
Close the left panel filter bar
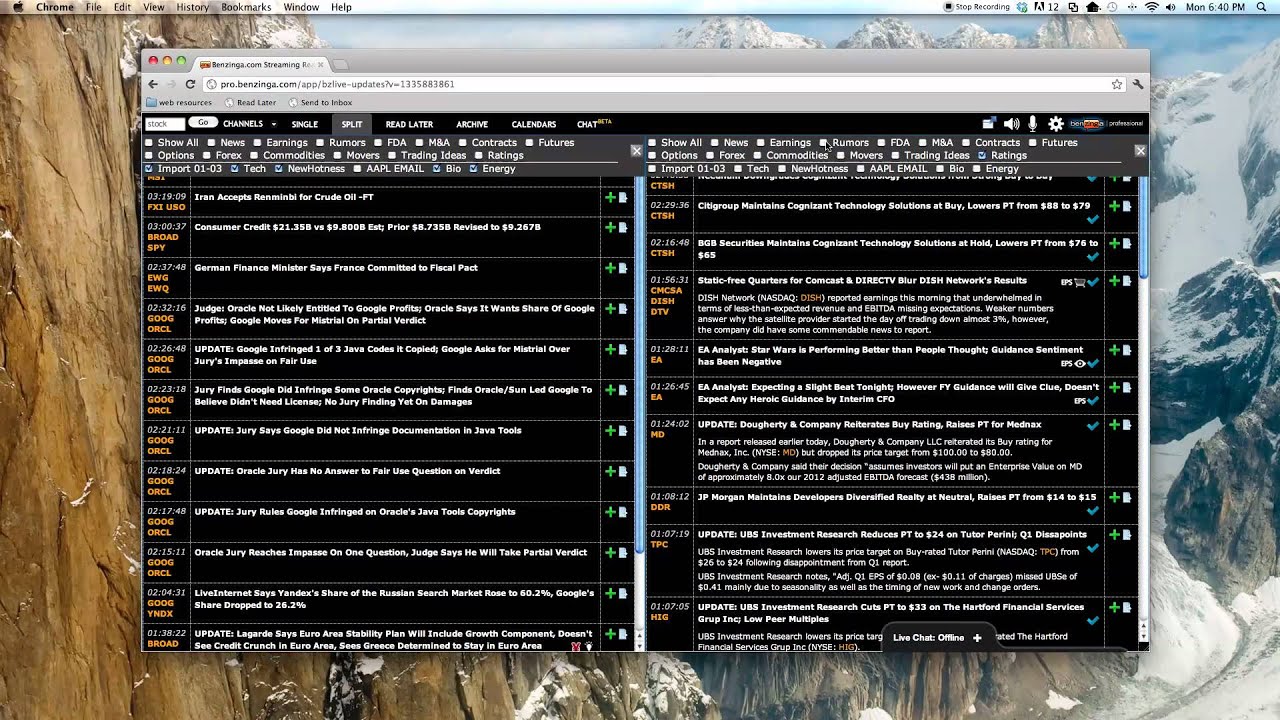coord(636,150)
